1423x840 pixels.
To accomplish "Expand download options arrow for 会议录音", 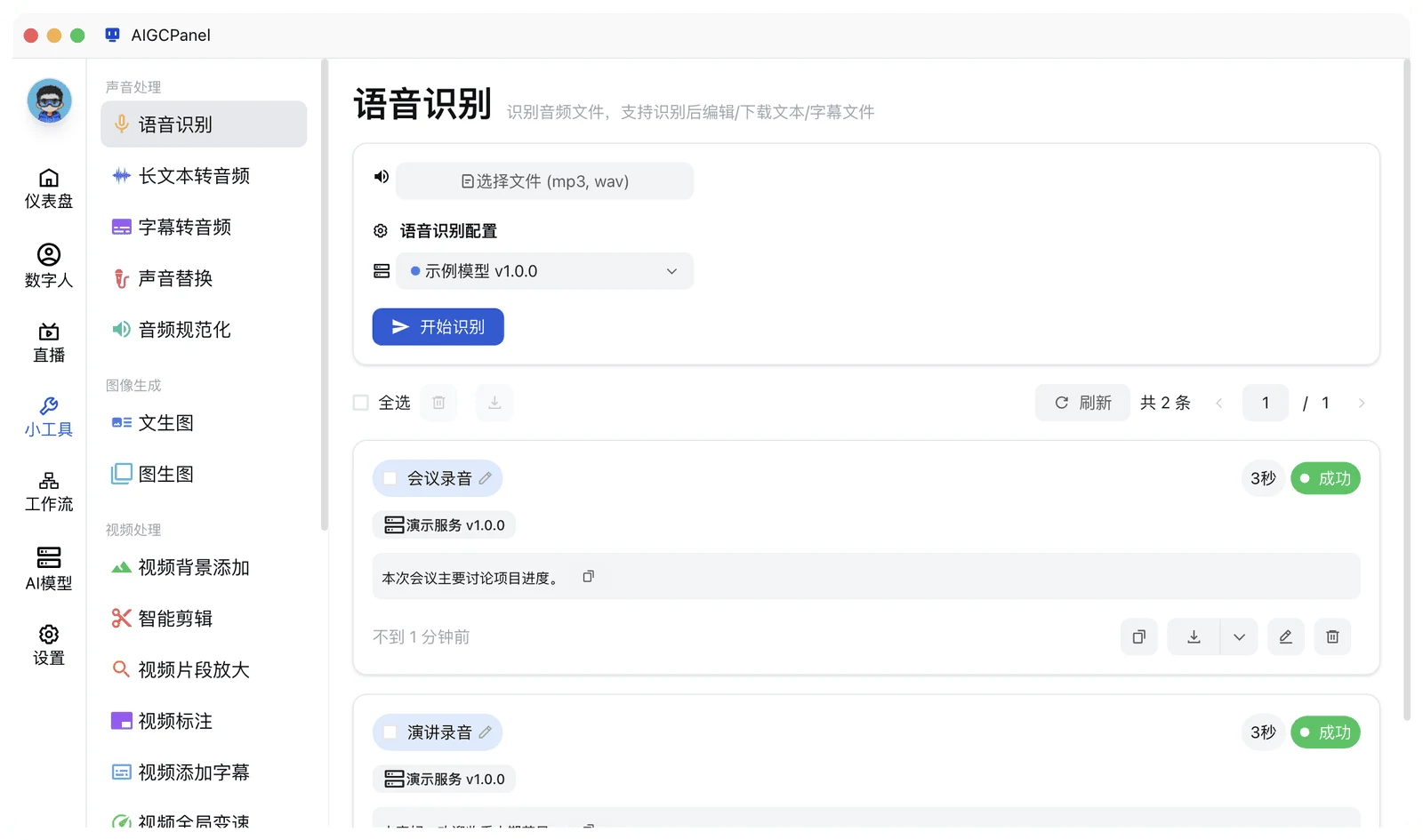I will [1239, 636].
